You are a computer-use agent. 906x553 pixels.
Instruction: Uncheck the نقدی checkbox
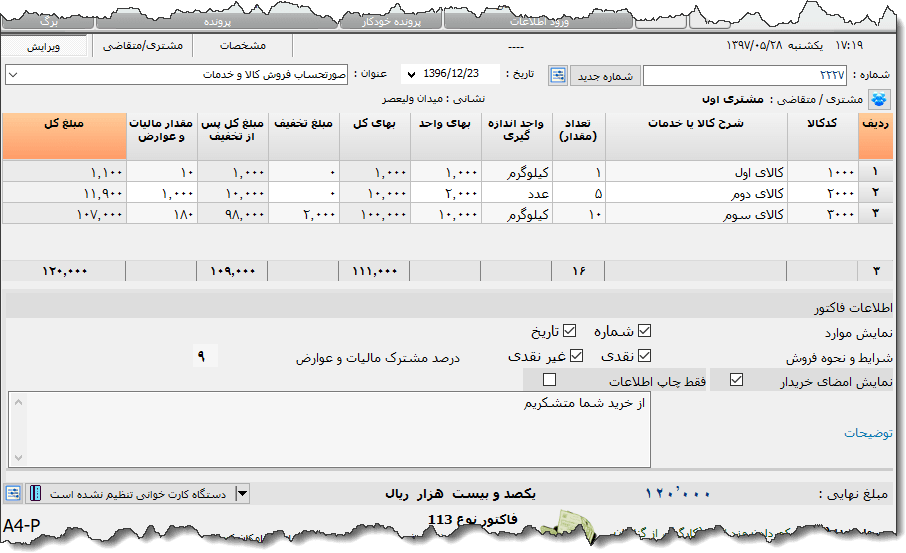pos(644,356)
